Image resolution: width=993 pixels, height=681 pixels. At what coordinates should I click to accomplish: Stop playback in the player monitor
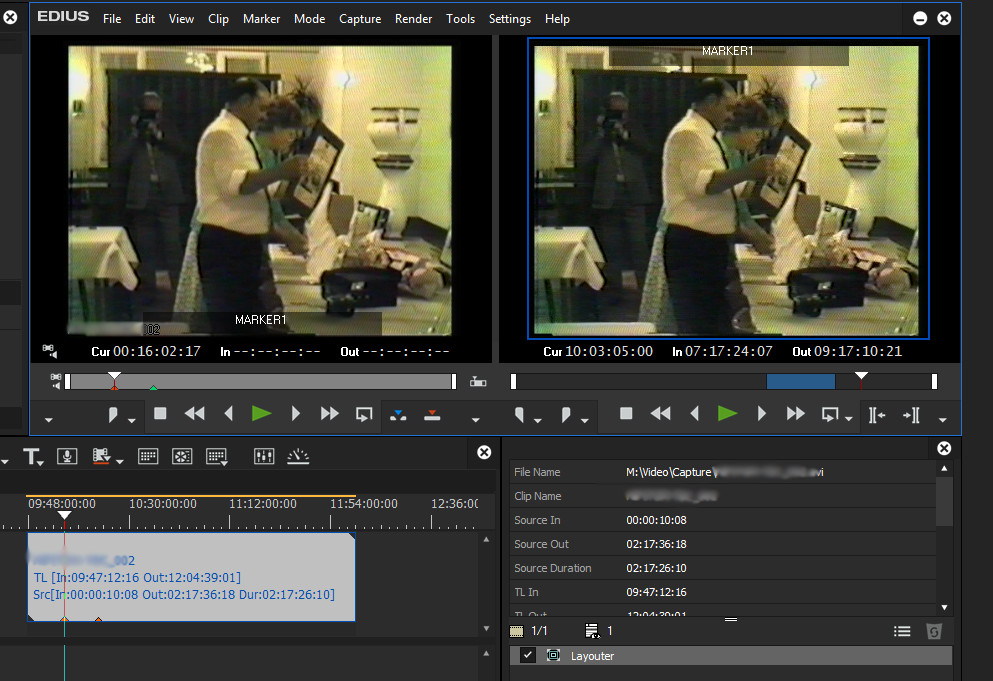click(160, 414)
